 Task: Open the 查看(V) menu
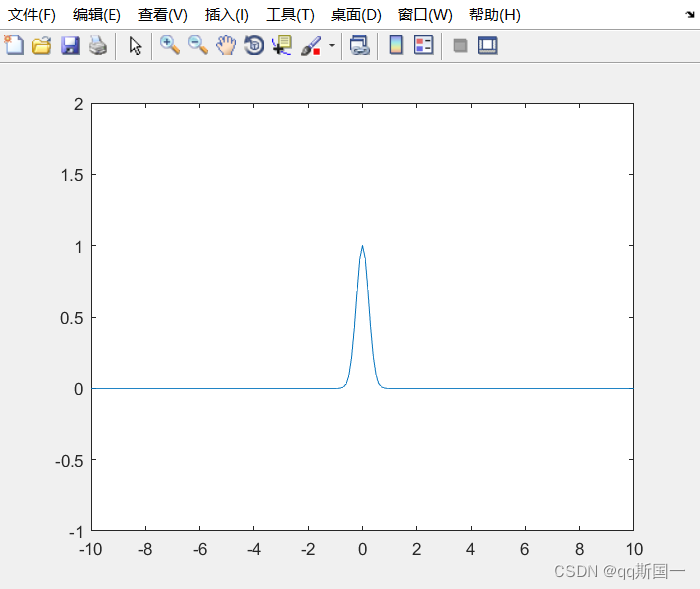click(x=162, y=15)
